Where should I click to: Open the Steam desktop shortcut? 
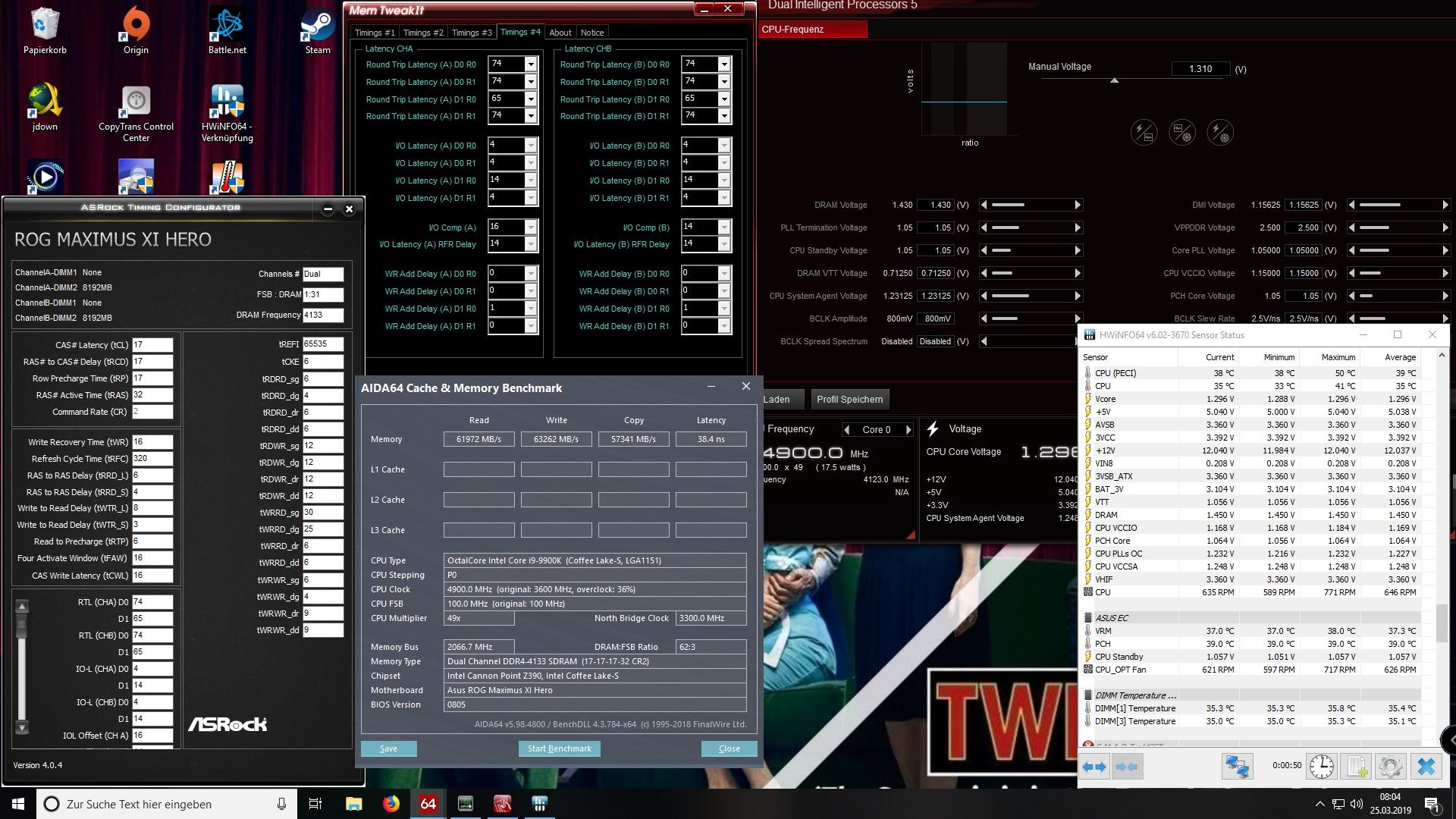(318, 30)
